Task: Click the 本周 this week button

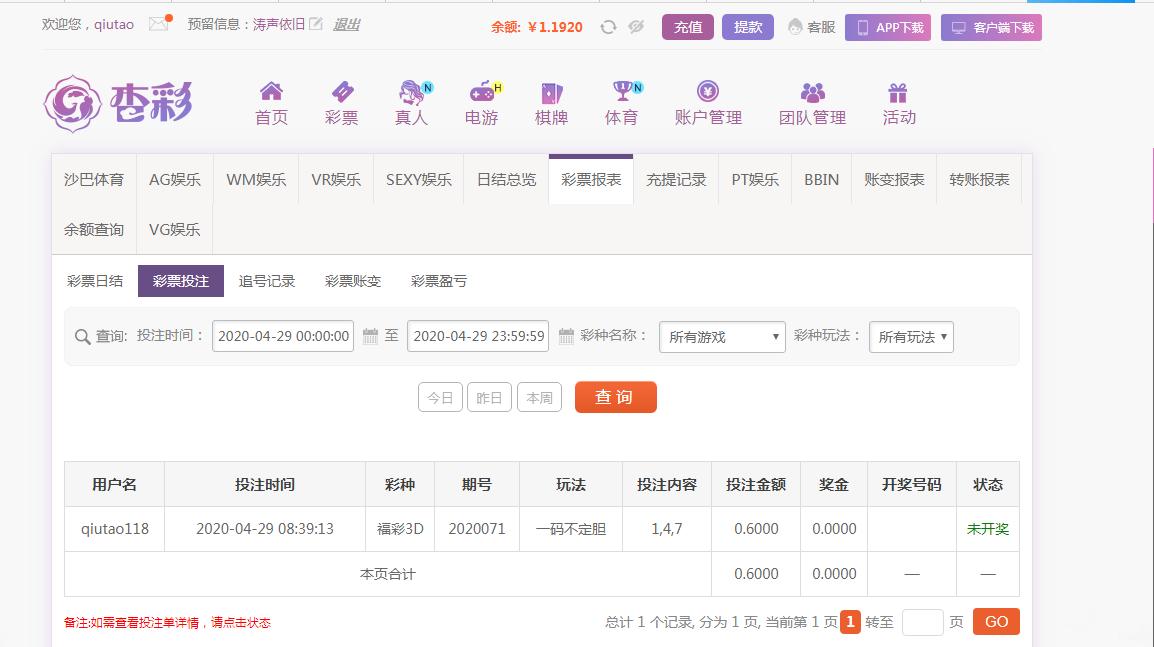Action: (x=539, y=397)
